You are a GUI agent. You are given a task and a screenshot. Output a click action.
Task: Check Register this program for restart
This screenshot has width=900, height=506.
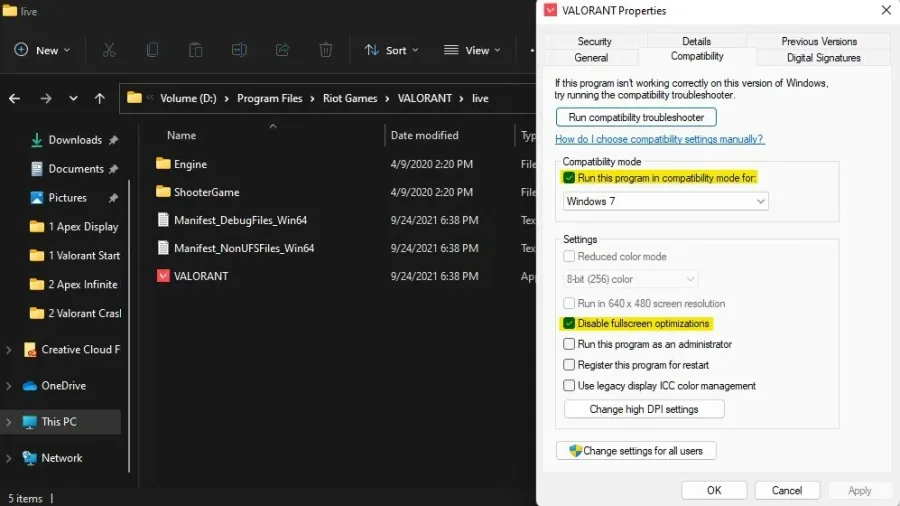tap(569, 365)
